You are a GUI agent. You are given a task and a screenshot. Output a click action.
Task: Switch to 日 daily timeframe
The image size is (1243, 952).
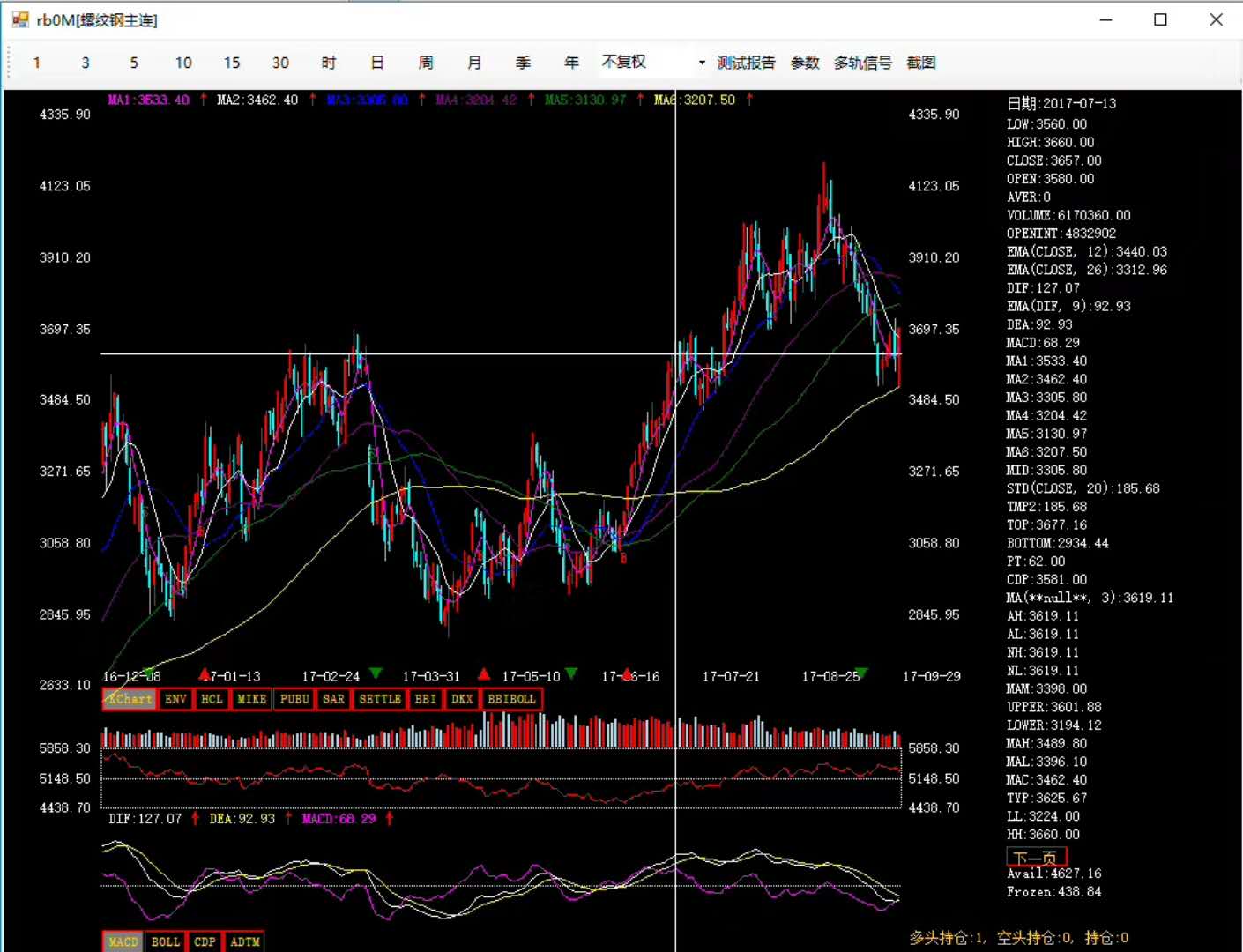pos(377,63)
